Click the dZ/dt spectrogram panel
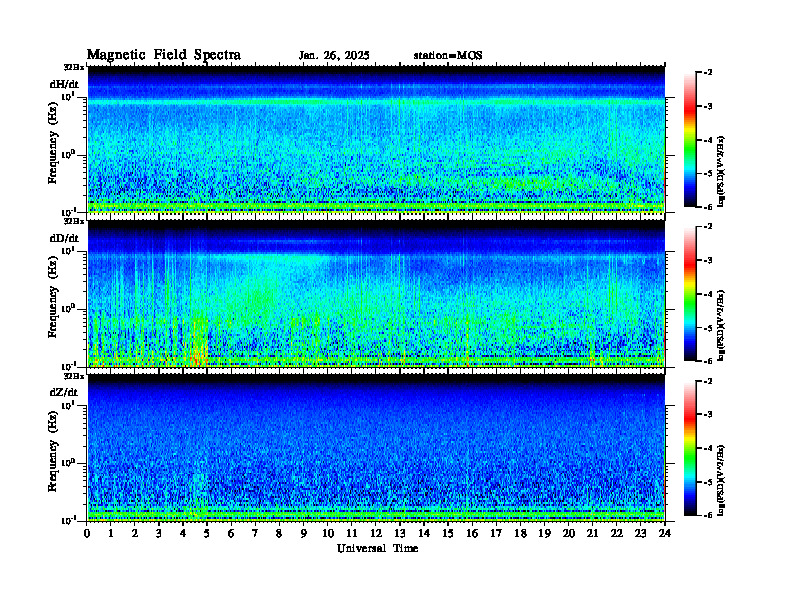 pos(376,448)
